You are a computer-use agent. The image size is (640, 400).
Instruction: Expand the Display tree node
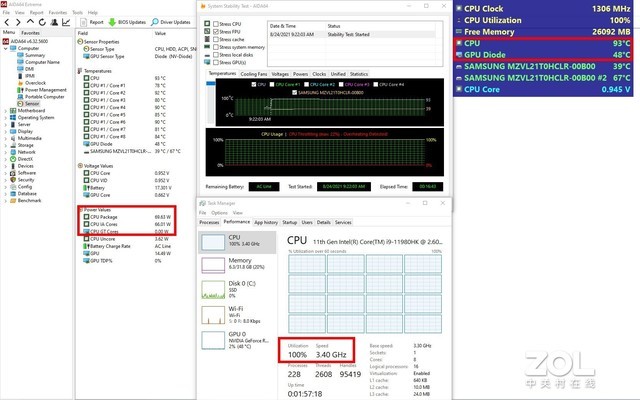tap(5, 131)
